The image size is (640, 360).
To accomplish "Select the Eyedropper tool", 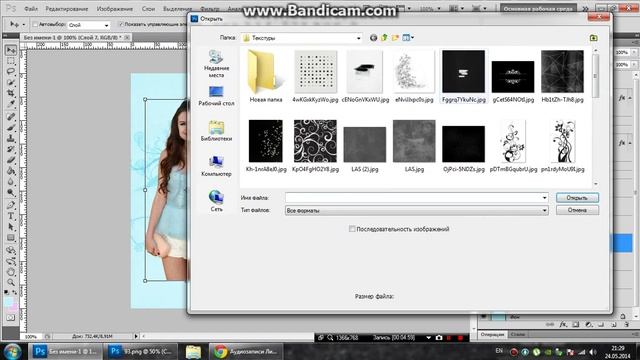I will pos(11,104).
